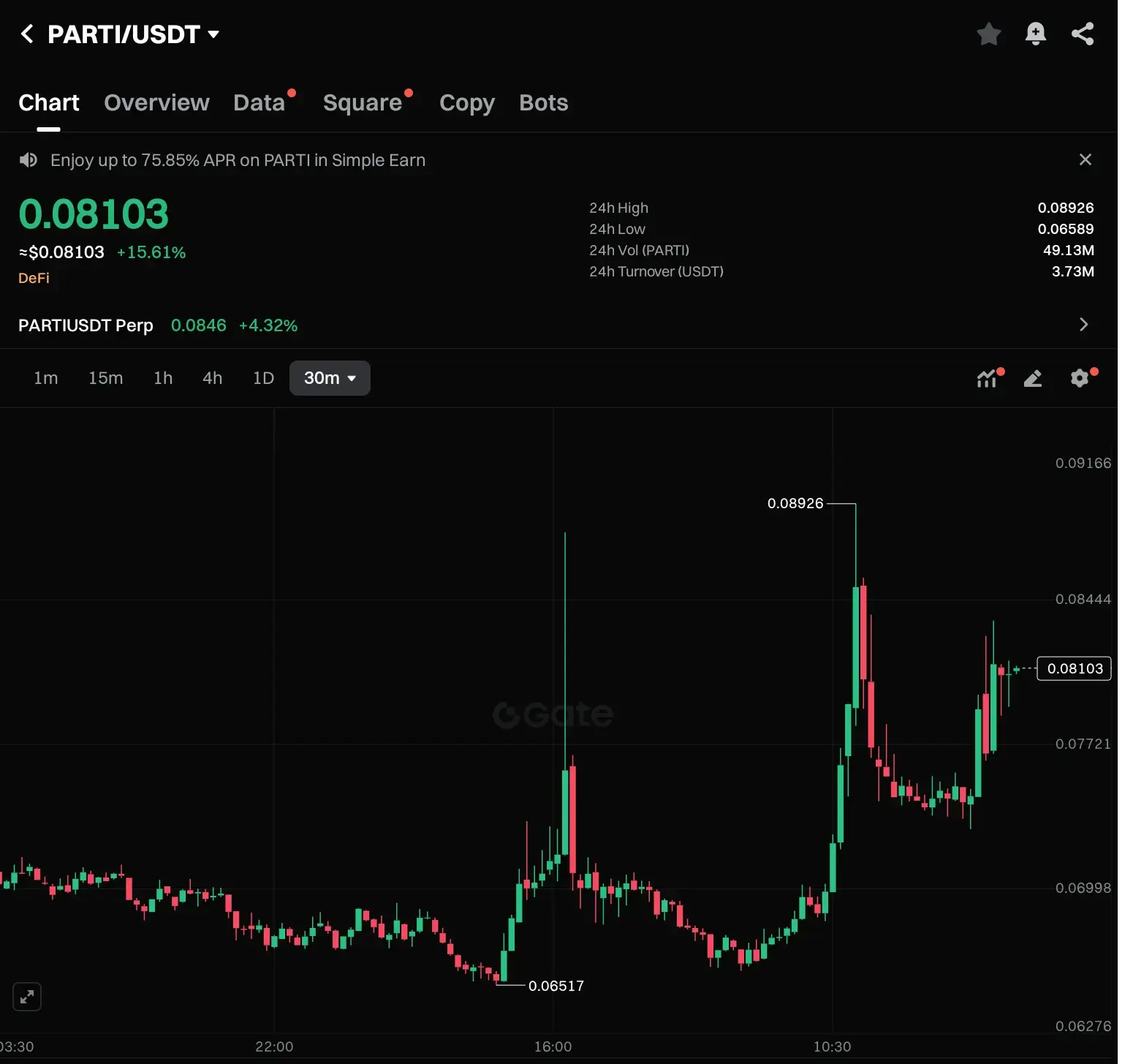Viewport: 1125px width, 1064px height.
Task: Click the ≈$0.08103 USD equivalent
Action: (x=61, y=252)
